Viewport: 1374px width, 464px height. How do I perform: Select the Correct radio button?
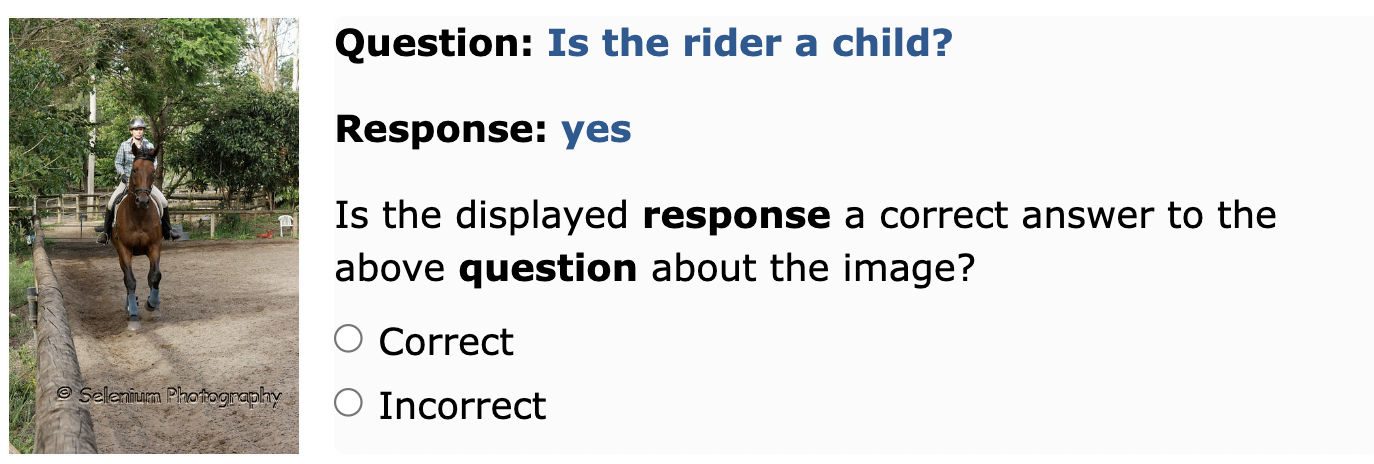(x=348, y=340)
